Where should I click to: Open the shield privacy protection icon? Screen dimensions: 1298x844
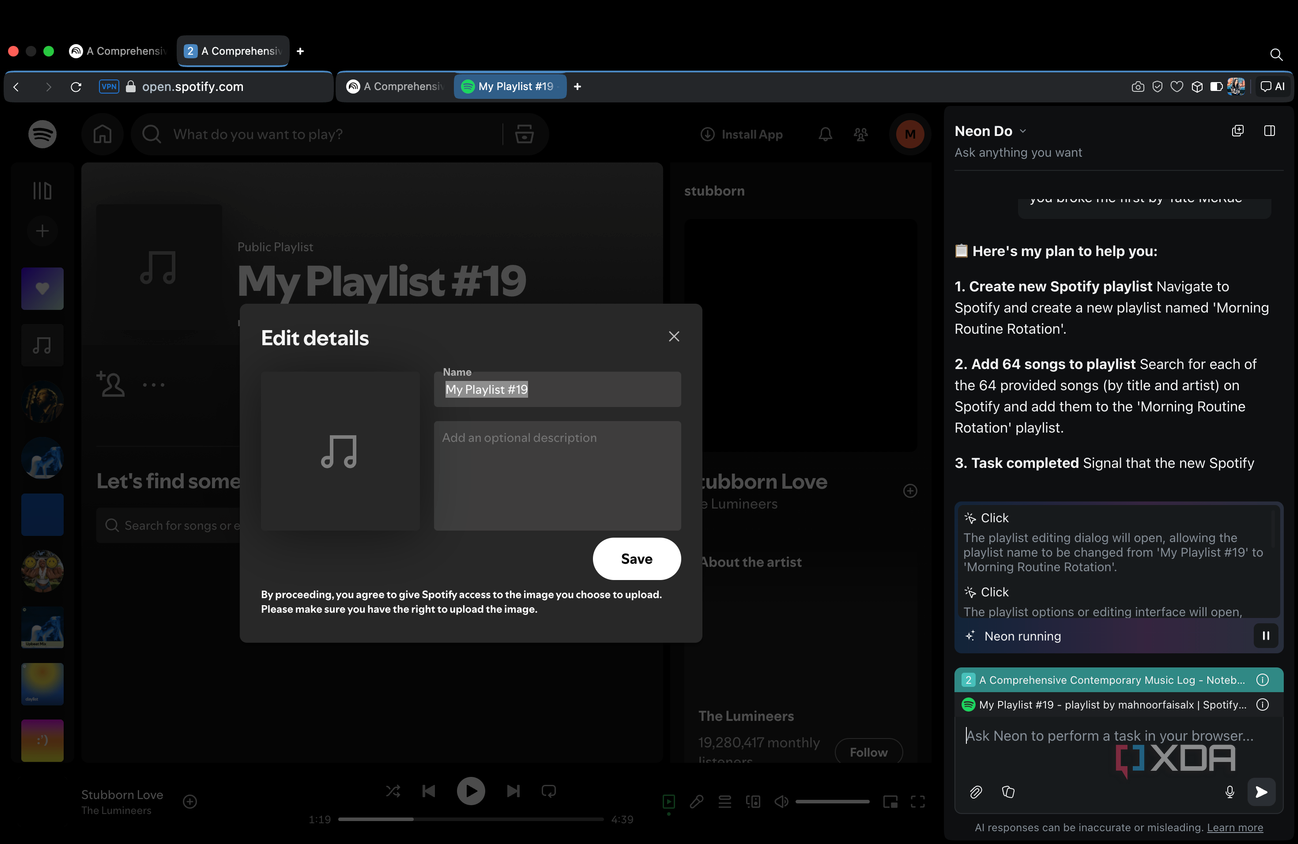[x=1158, y=87]
